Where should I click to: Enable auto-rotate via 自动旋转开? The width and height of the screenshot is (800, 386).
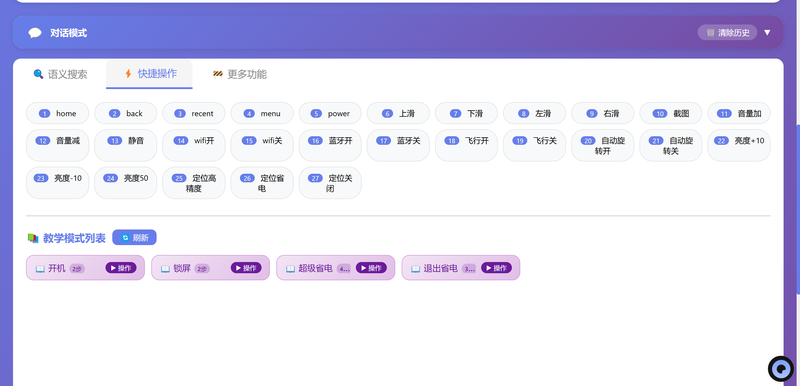(603, 145)
